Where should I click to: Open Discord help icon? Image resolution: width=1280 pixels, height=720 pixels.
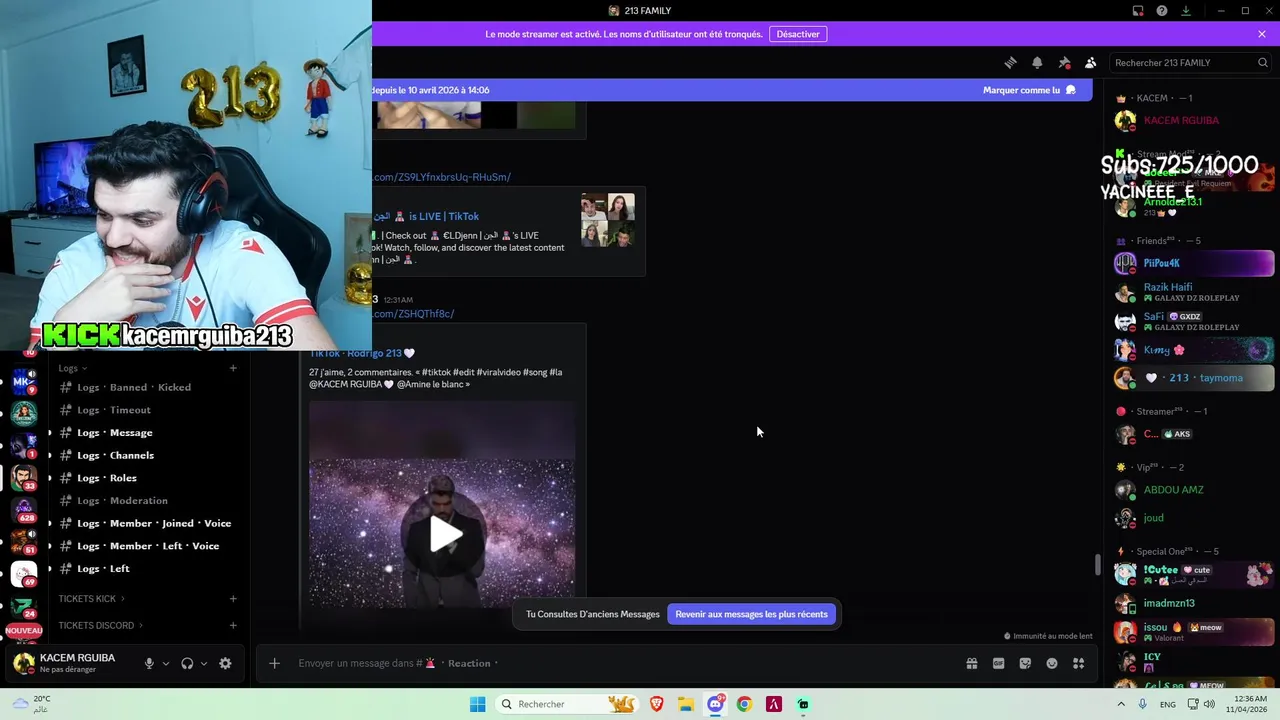[1162, 11]
